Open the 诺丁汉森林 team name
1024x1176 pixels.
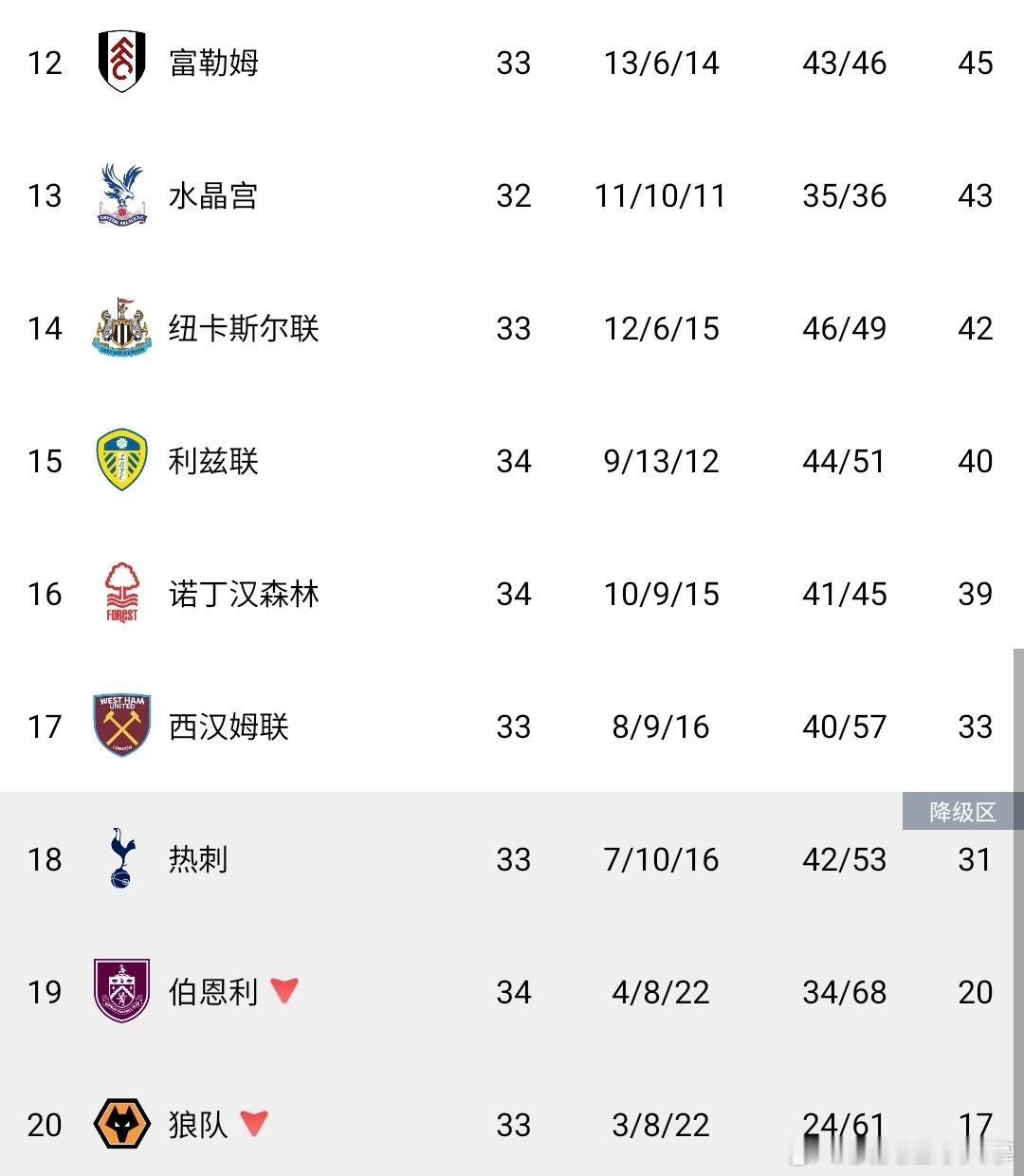244,594
